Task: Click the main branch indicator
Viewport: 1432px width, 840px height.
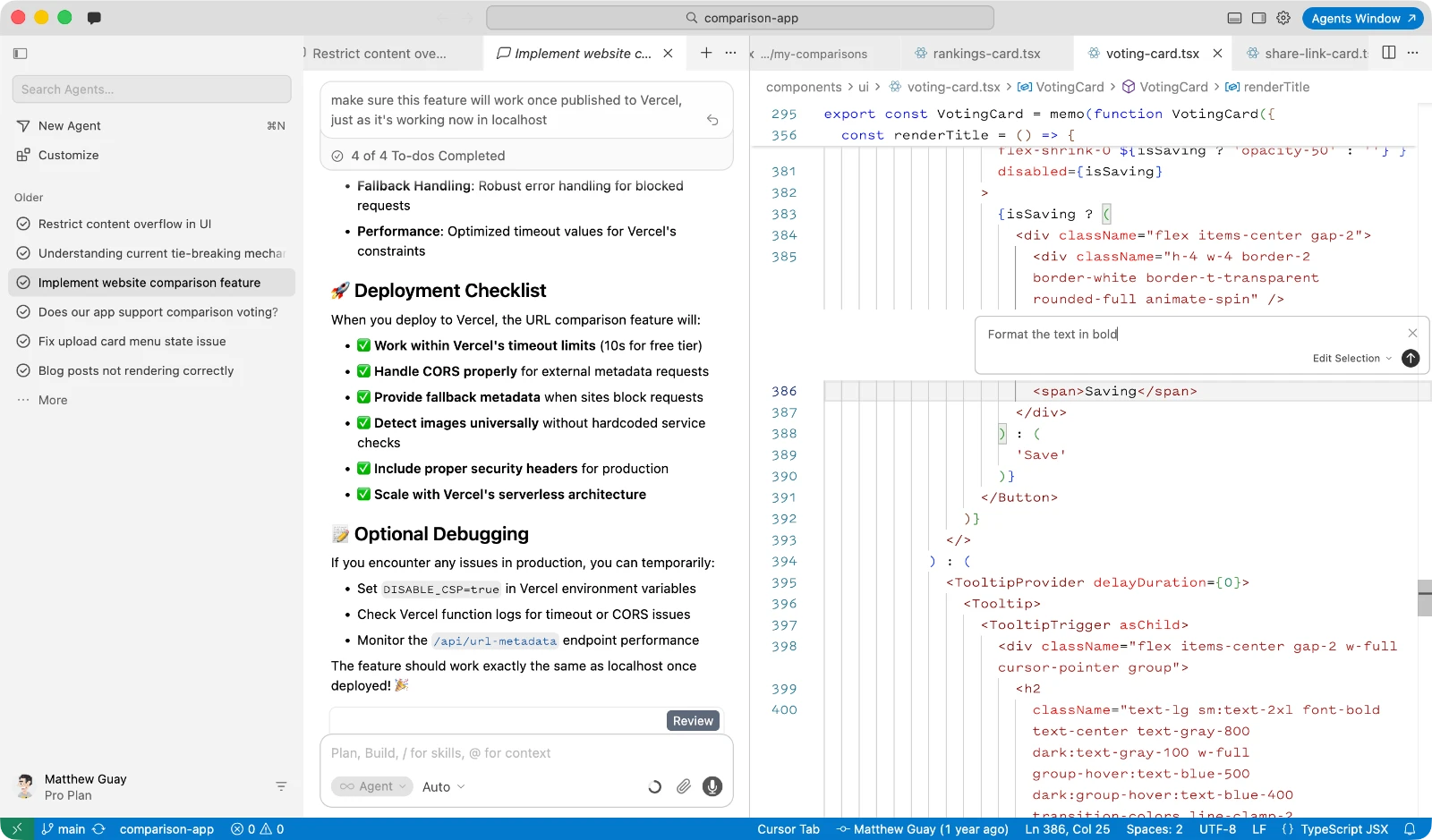Action: pos(64,829)
